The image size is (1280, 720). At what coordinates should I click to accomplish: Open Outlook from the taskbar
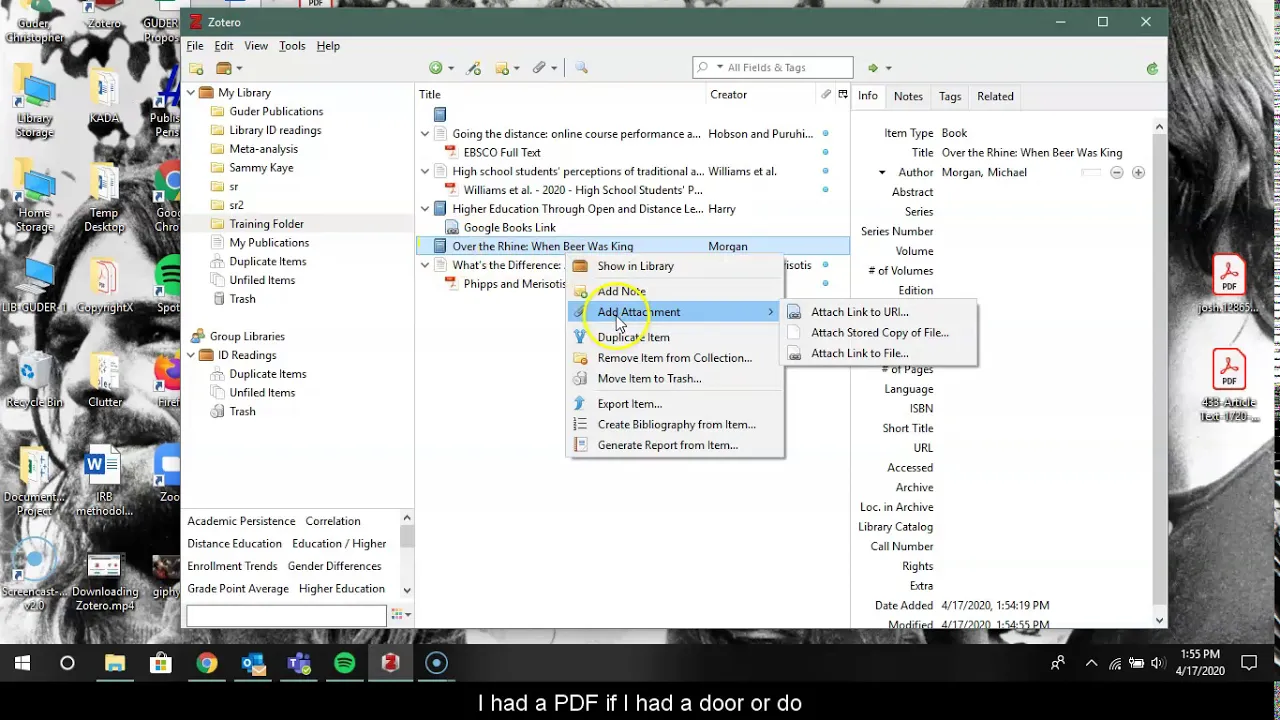253,663
